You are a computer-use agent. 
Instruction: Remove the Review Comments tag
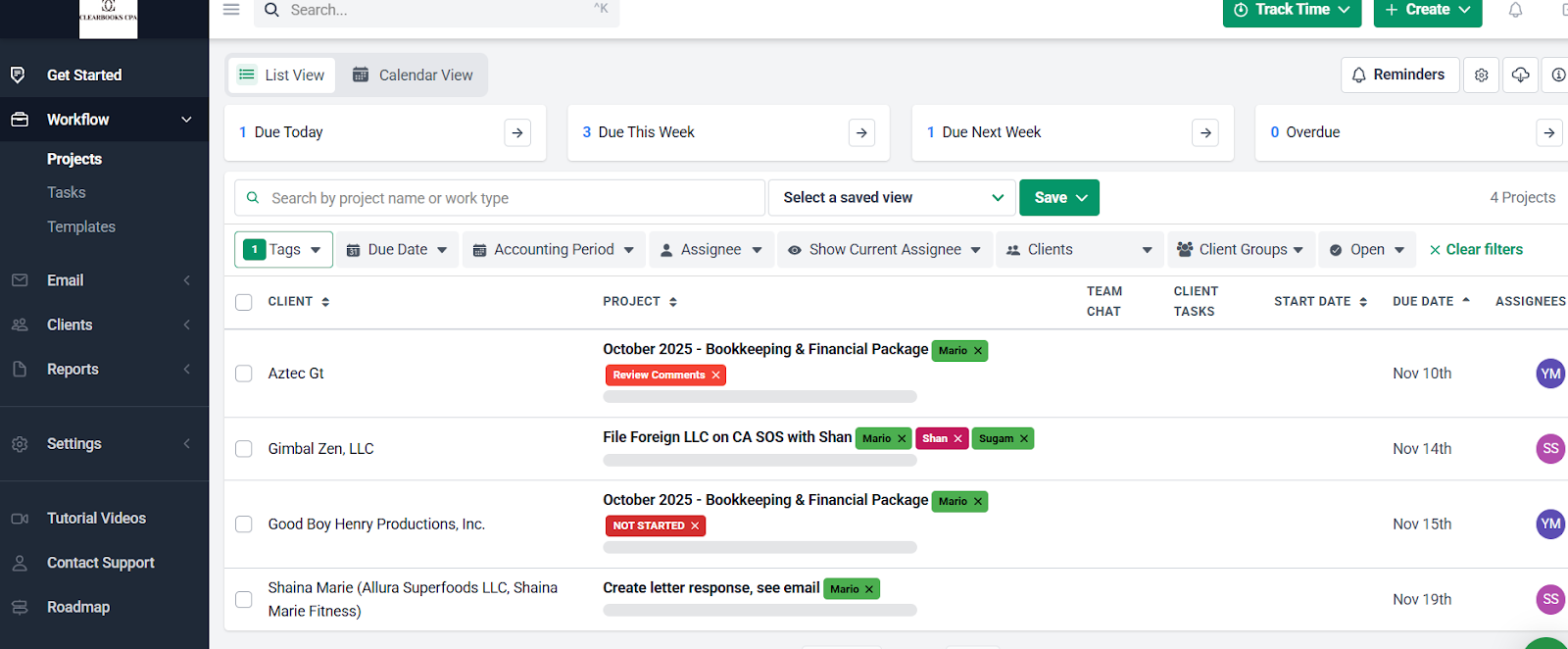[716, 375]
